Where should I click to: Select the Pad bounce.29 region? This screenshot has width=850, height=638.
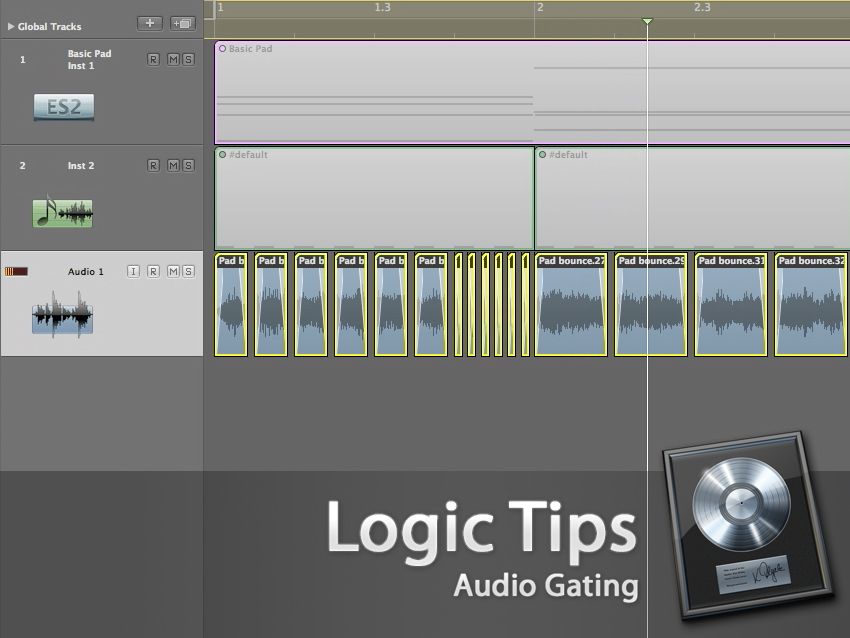tap(649, 305)
